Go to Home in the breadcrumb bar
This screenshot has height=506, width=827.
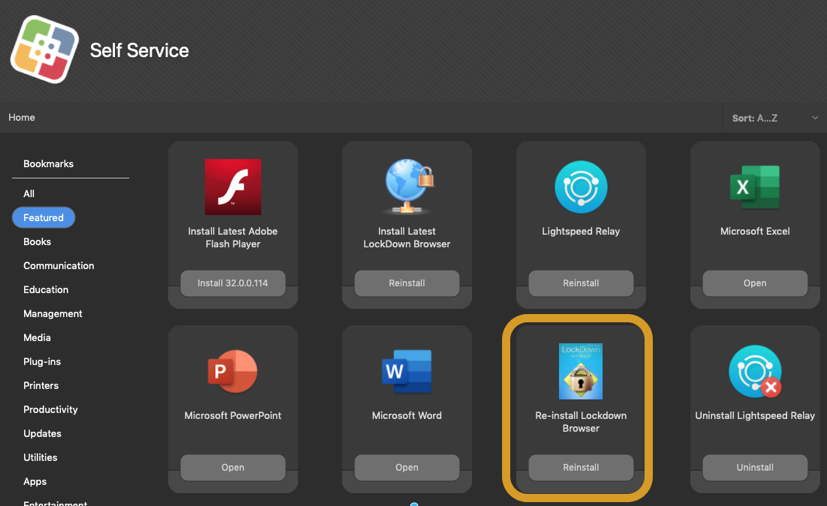tap(22, 118)
